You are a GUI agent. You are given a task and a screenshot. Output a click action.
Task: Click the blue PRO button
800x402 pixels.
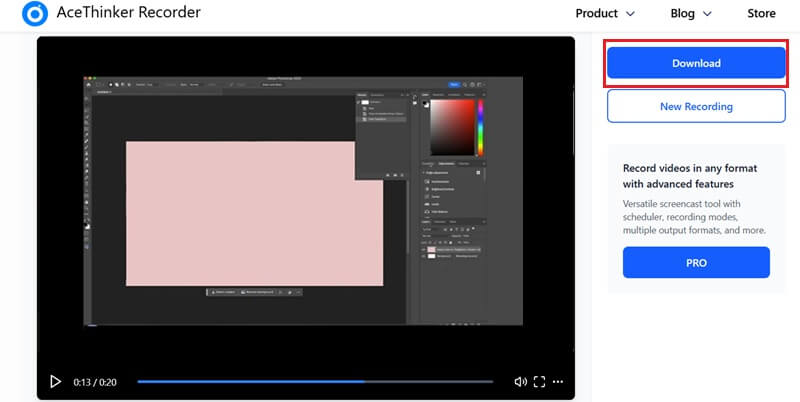(x=696, y=263)
